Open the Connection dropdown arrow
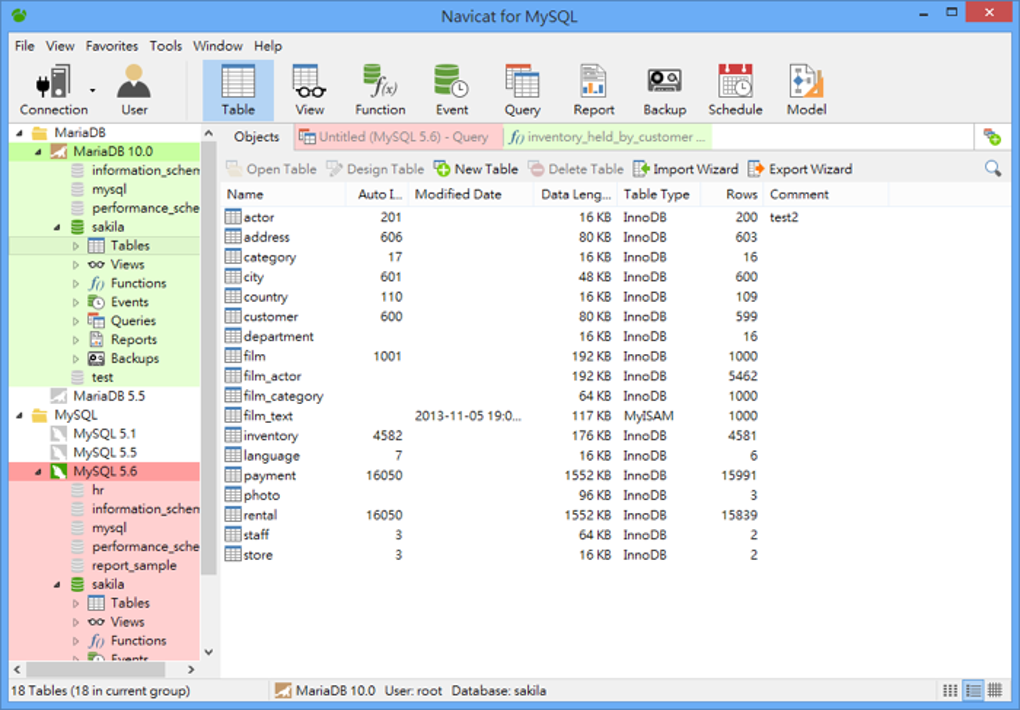The height and width of the screenshot is (710, 1020). 93,90
